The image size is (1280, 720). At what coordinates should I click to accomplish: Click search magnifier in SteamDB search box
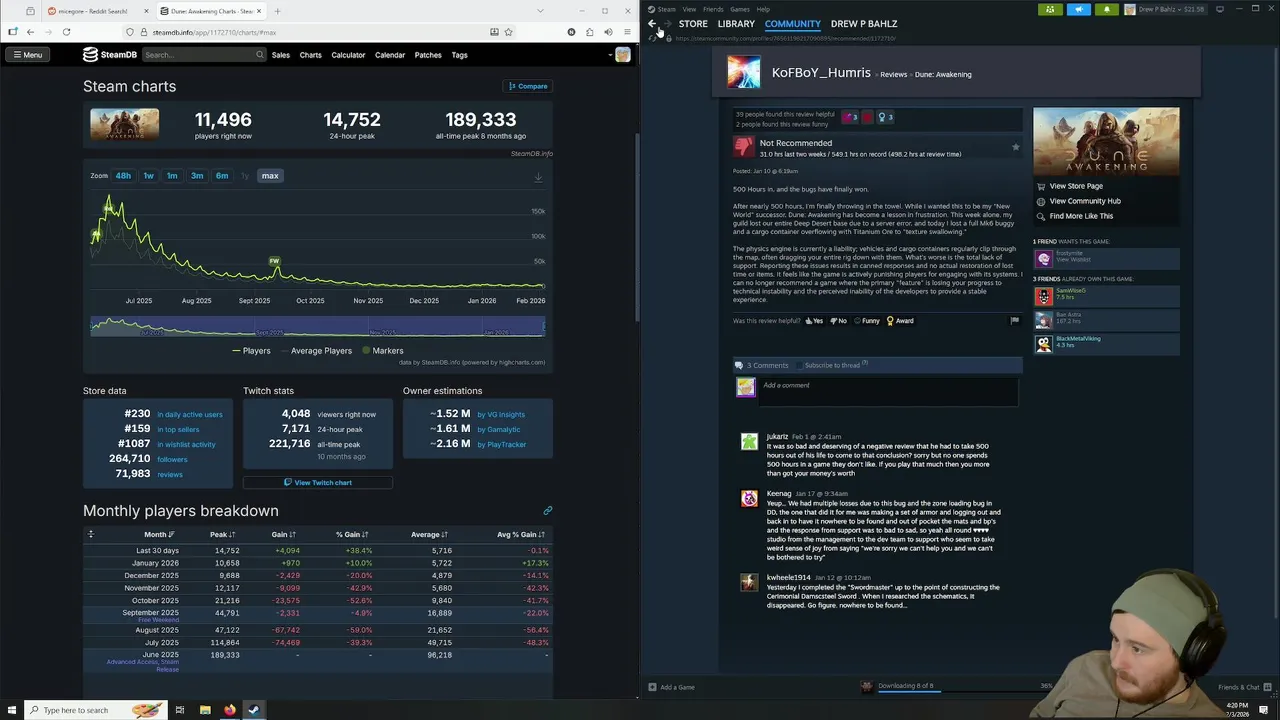point(260,55)
